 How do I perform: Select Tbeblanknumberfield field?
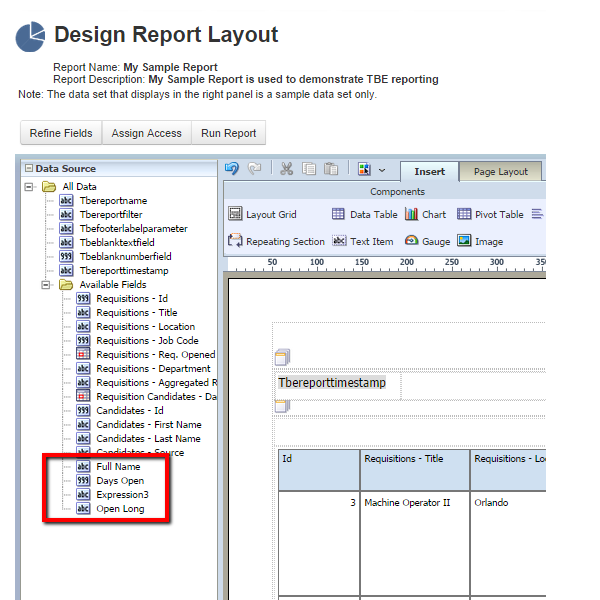pyautogui.click(x=115, y=256)
